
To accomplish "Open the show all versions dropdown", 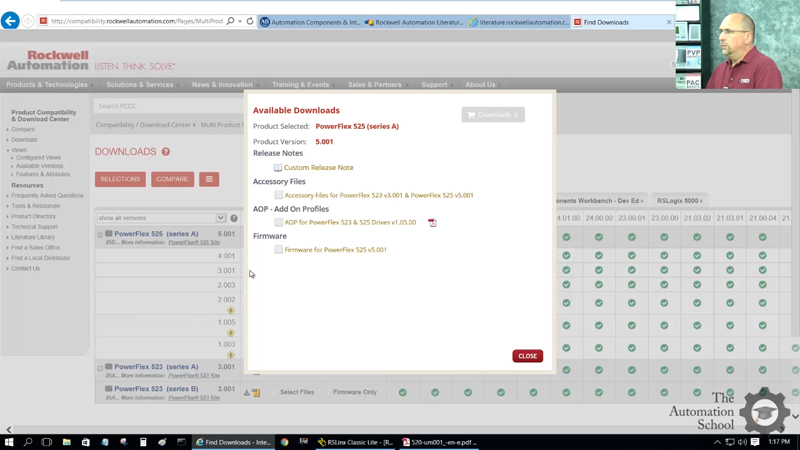I will pos(161,218).
